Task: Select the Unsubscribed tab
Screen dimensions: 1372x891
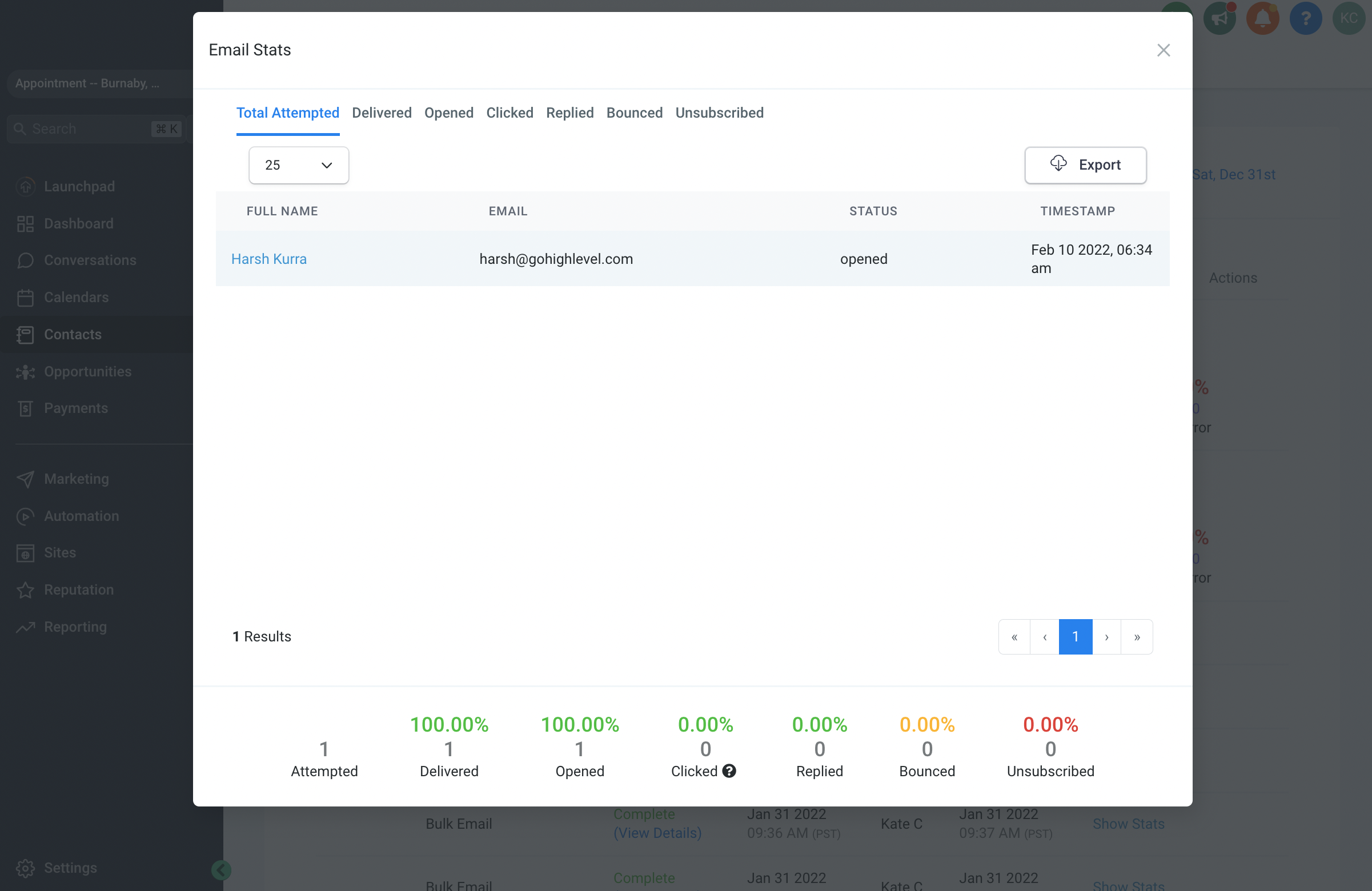Action: 719,113
